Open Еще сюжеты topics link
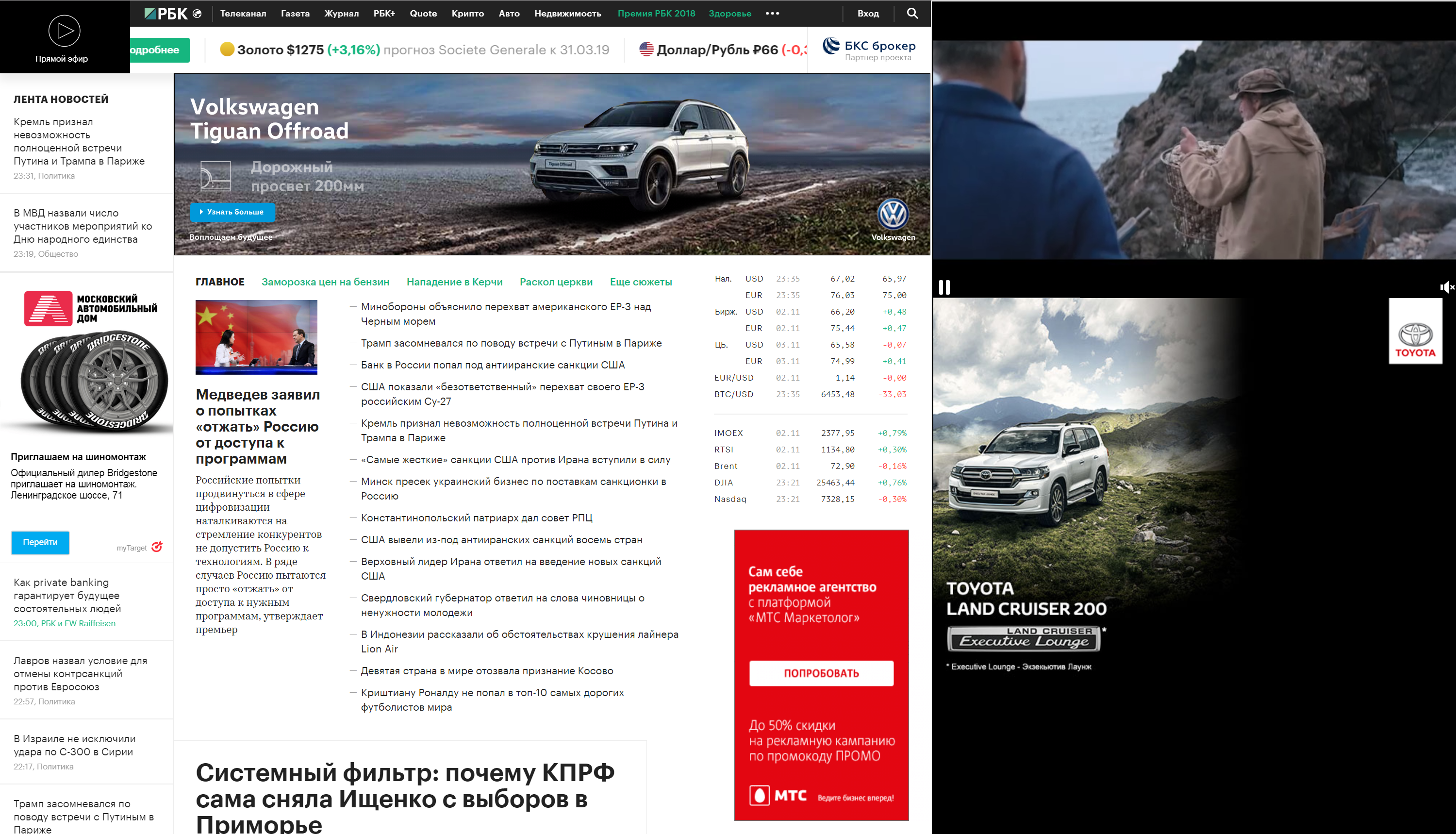This screenshot has height=834, width=1456. [641, 282]
